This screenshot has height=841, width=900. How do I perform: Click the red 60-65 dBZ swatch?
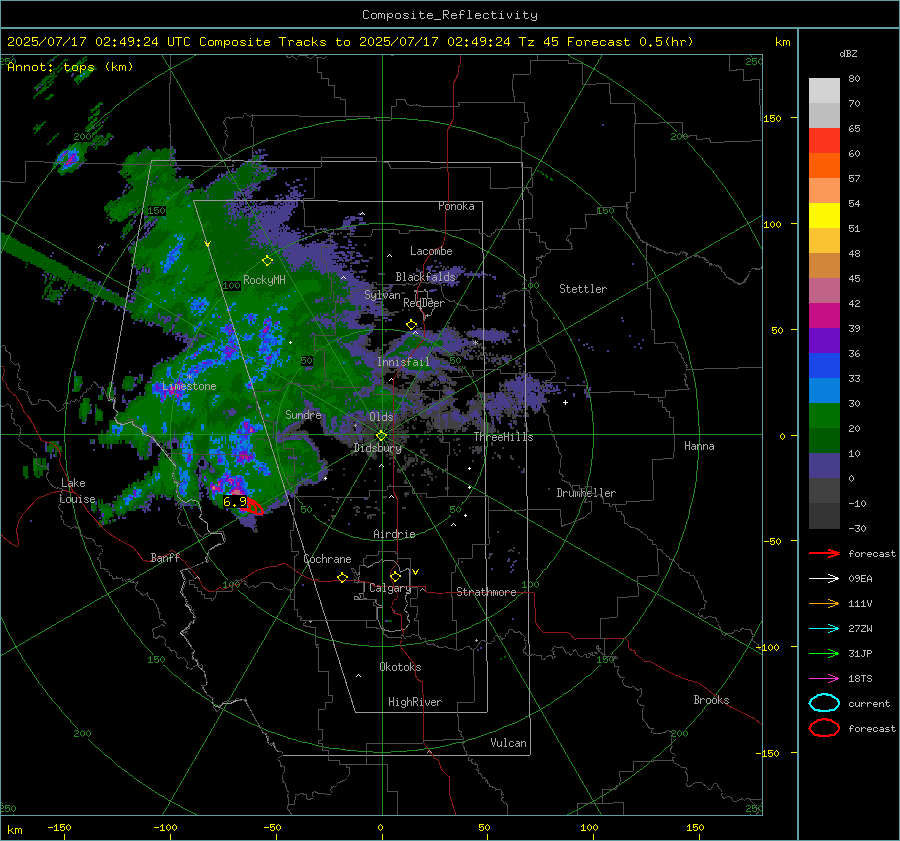click(x=824, y=141)
